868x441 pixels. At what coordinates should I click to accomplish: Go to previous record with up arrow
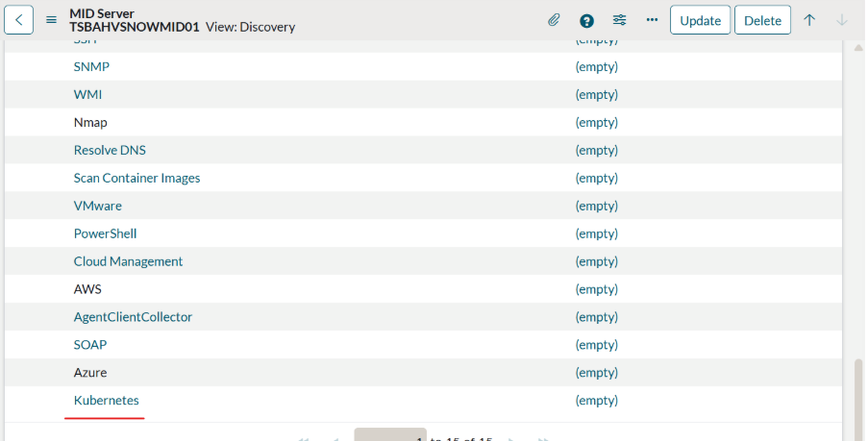click(x=809, y=20)
